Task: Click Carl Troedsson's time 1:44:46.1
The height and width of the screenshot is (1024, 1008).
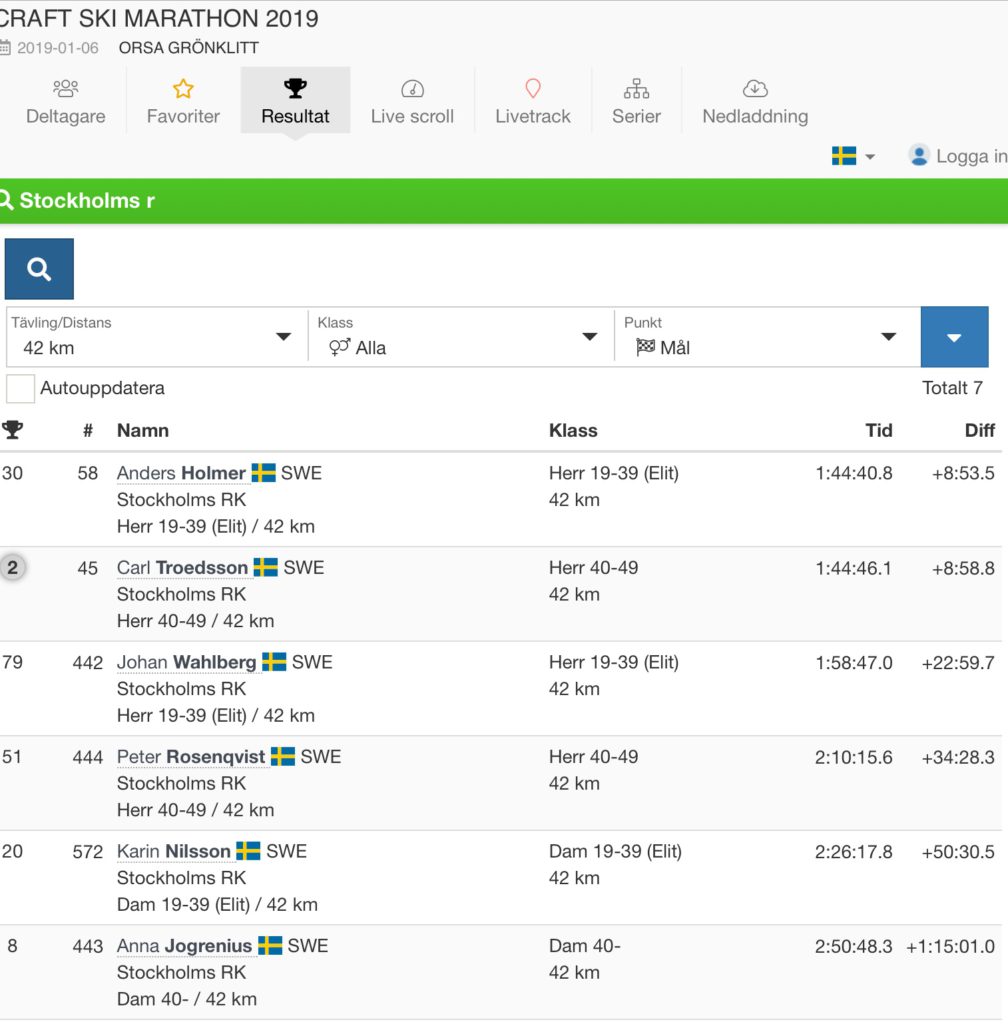Action: 853,568
